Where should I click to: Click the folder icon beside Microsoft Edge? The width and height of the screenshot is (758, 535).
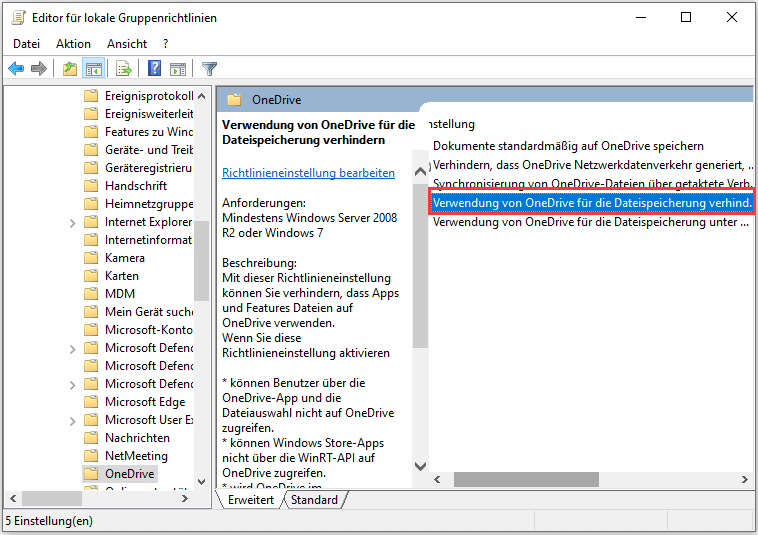[91, 402]
